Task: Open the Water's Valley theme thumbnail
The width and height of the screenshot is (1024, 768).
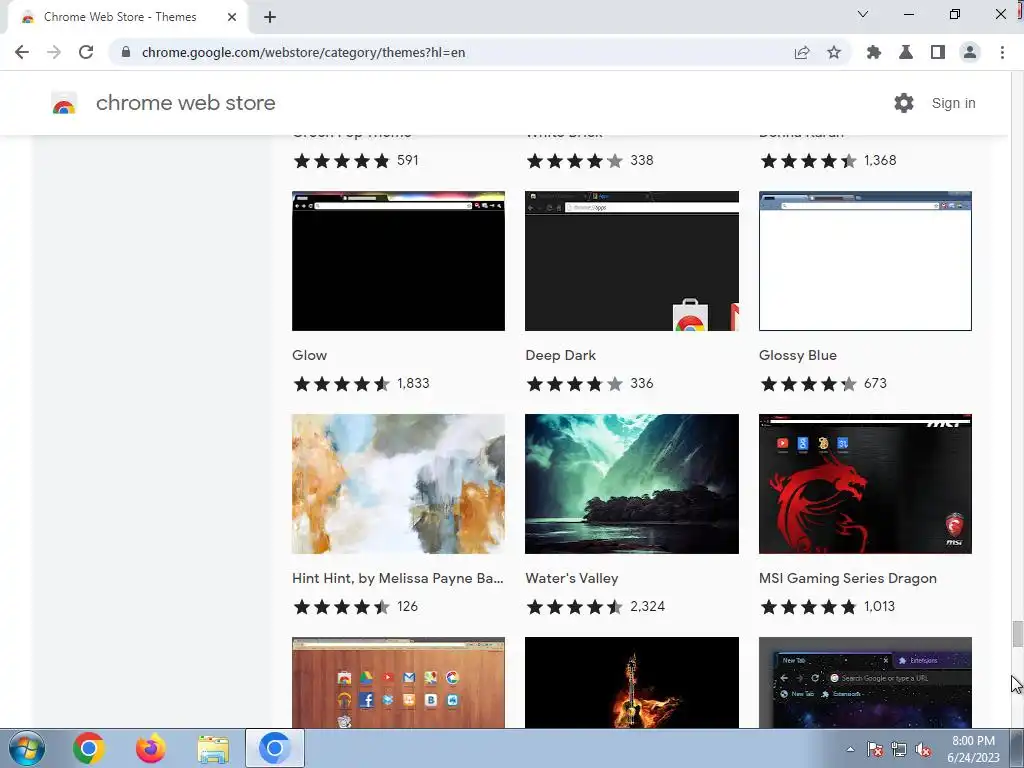Action: pyautogui.click(x=632, y=484)
